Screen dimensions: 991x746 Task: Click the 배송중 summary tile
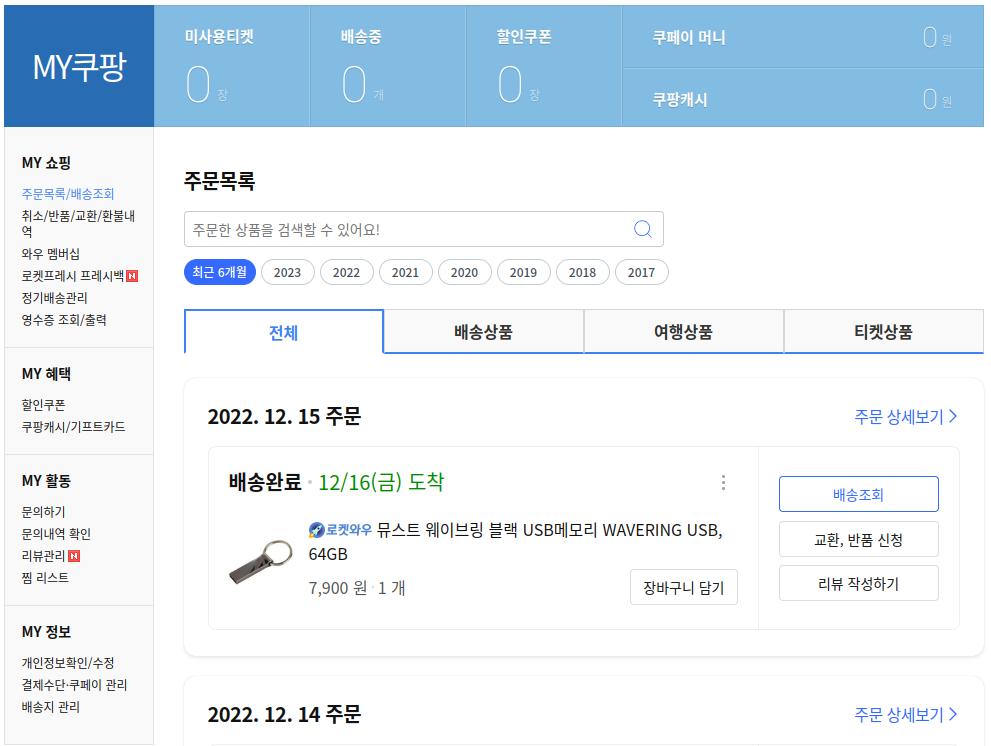[388, 66]
